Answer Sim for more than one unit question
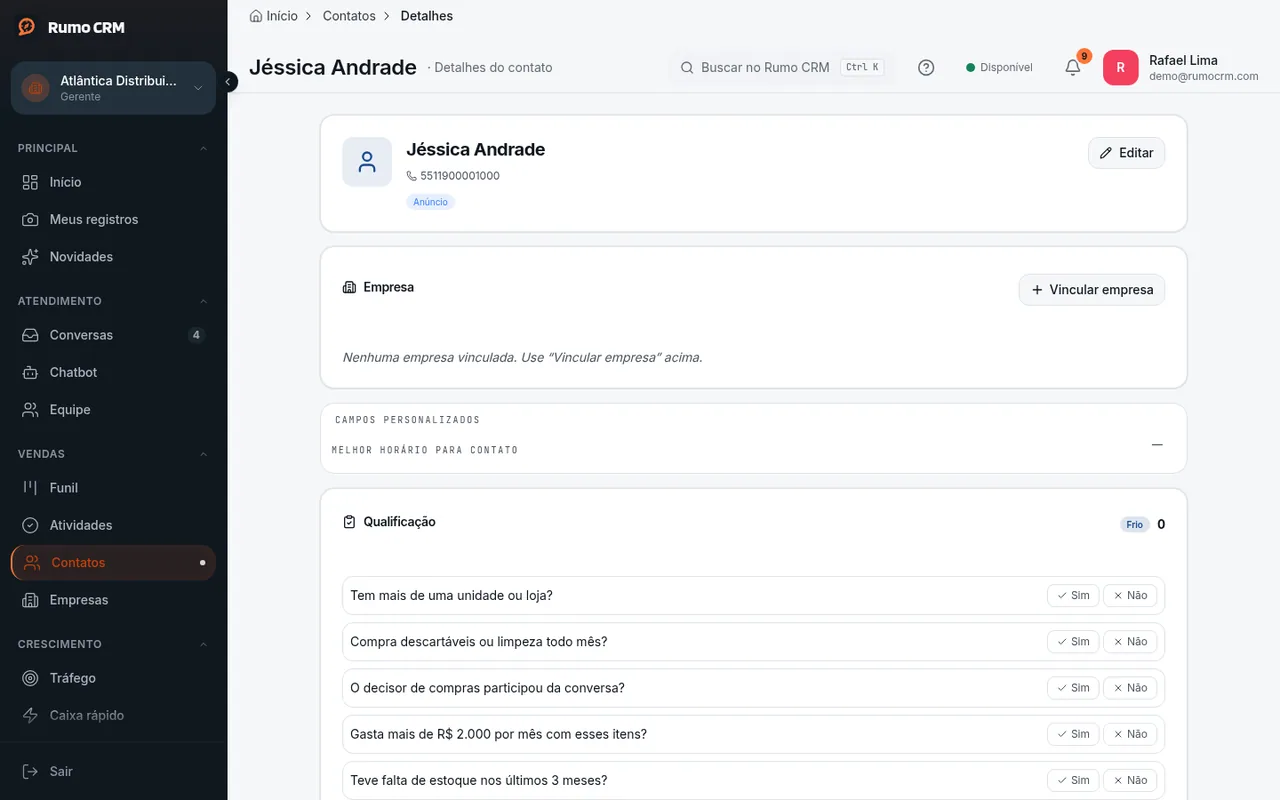Image resolution: width=1280 pixels, height=800 pixels. [x=1073, y=595]
